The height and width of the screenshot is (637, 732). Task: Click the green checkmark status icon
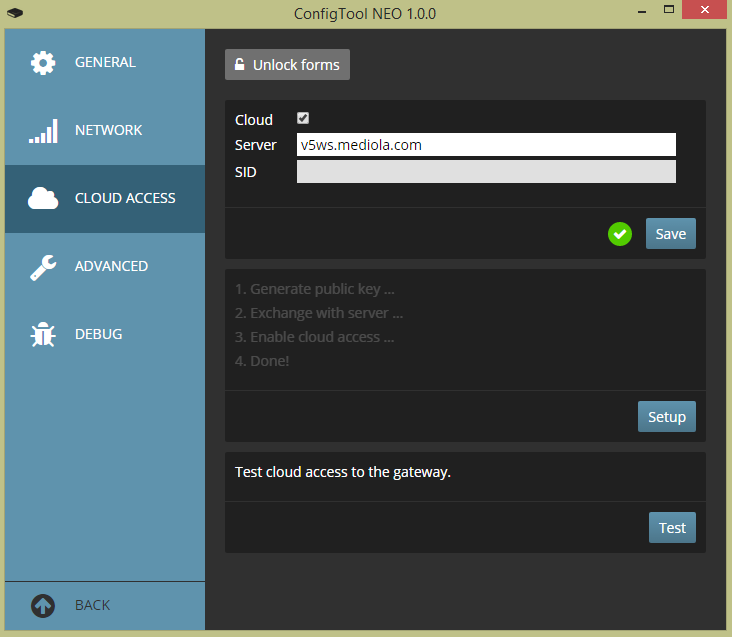[x=620, y=234]
